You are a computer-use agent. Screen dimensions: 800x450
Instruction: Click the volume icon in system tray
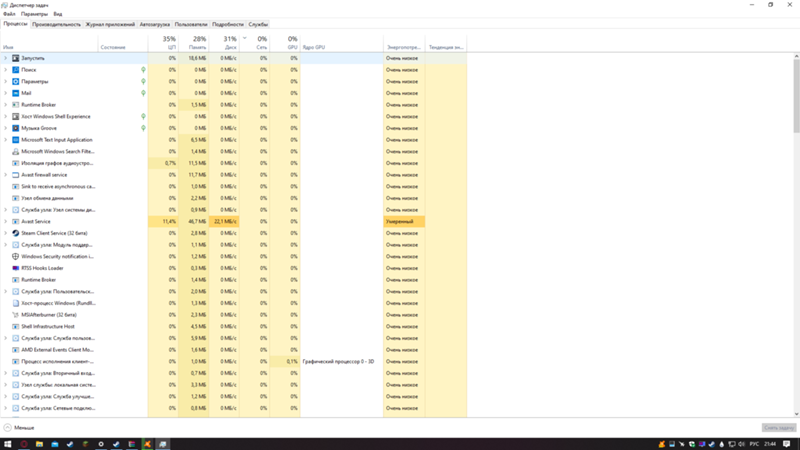[x=741, y=444]
